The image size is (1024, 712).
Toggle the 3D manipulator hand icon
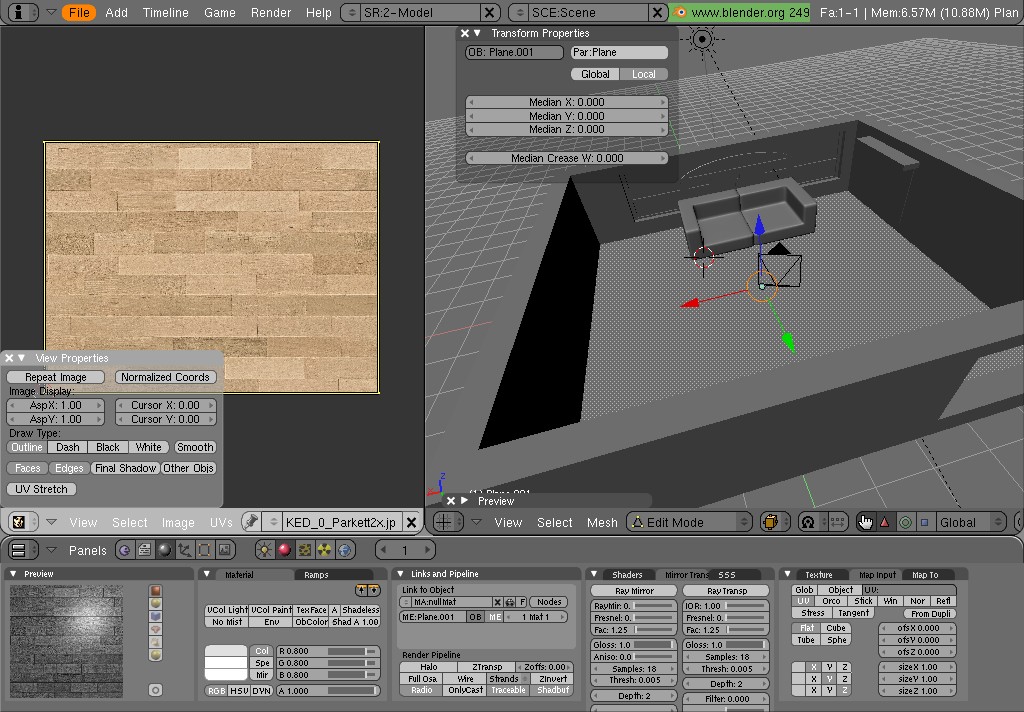point(865,522)
